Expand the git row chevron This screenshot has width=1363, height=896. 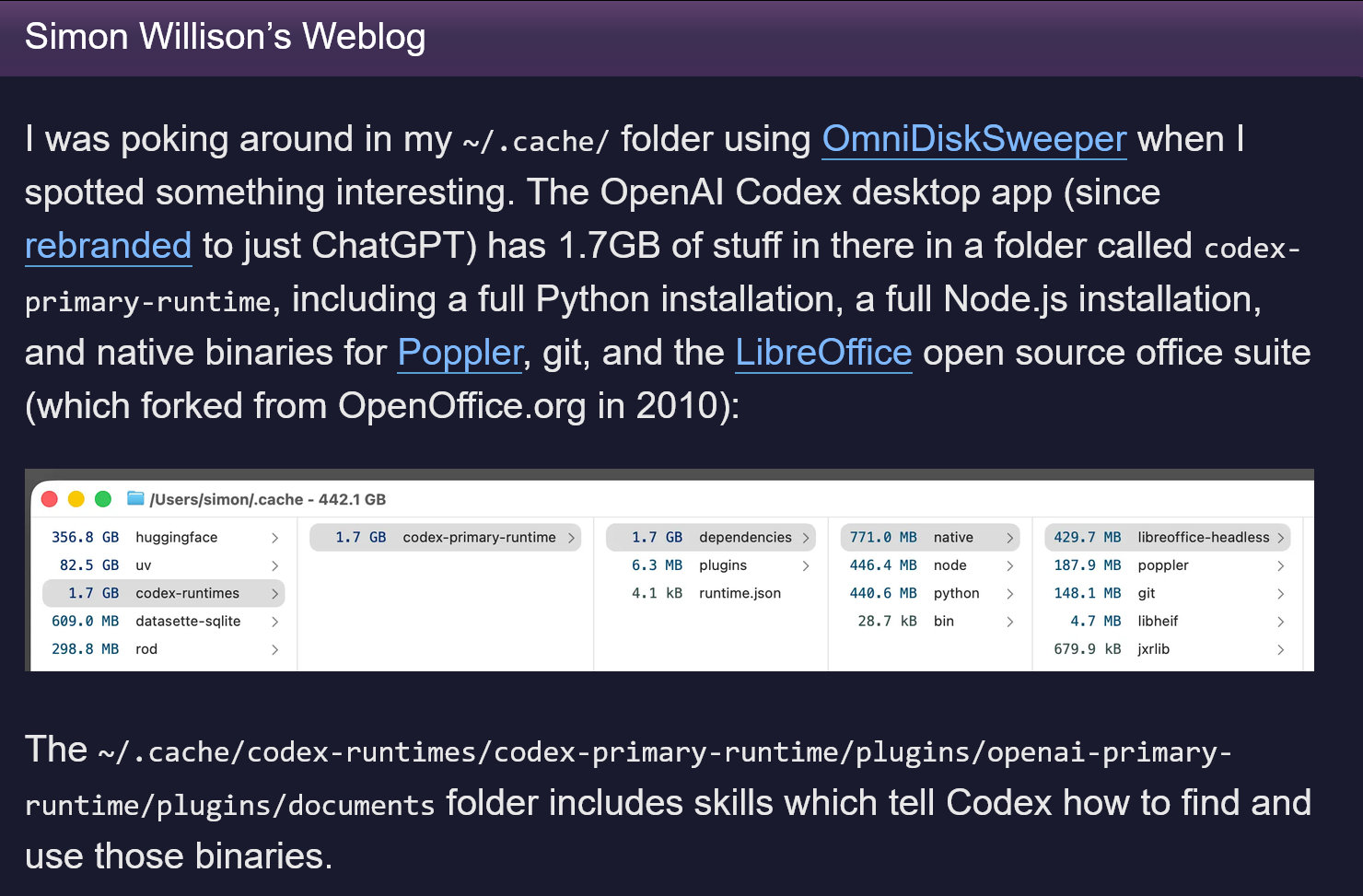(x=1280, y=594)
